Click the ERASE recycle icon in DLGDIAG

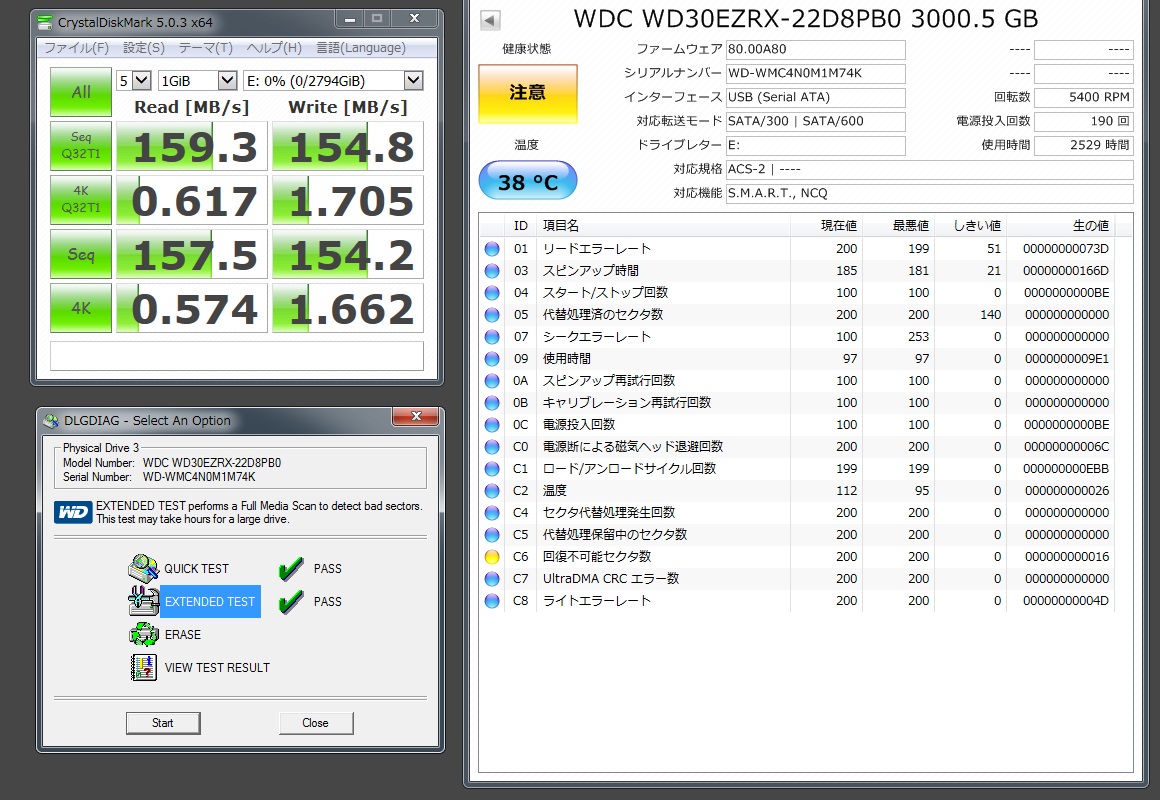click(144, 634)
